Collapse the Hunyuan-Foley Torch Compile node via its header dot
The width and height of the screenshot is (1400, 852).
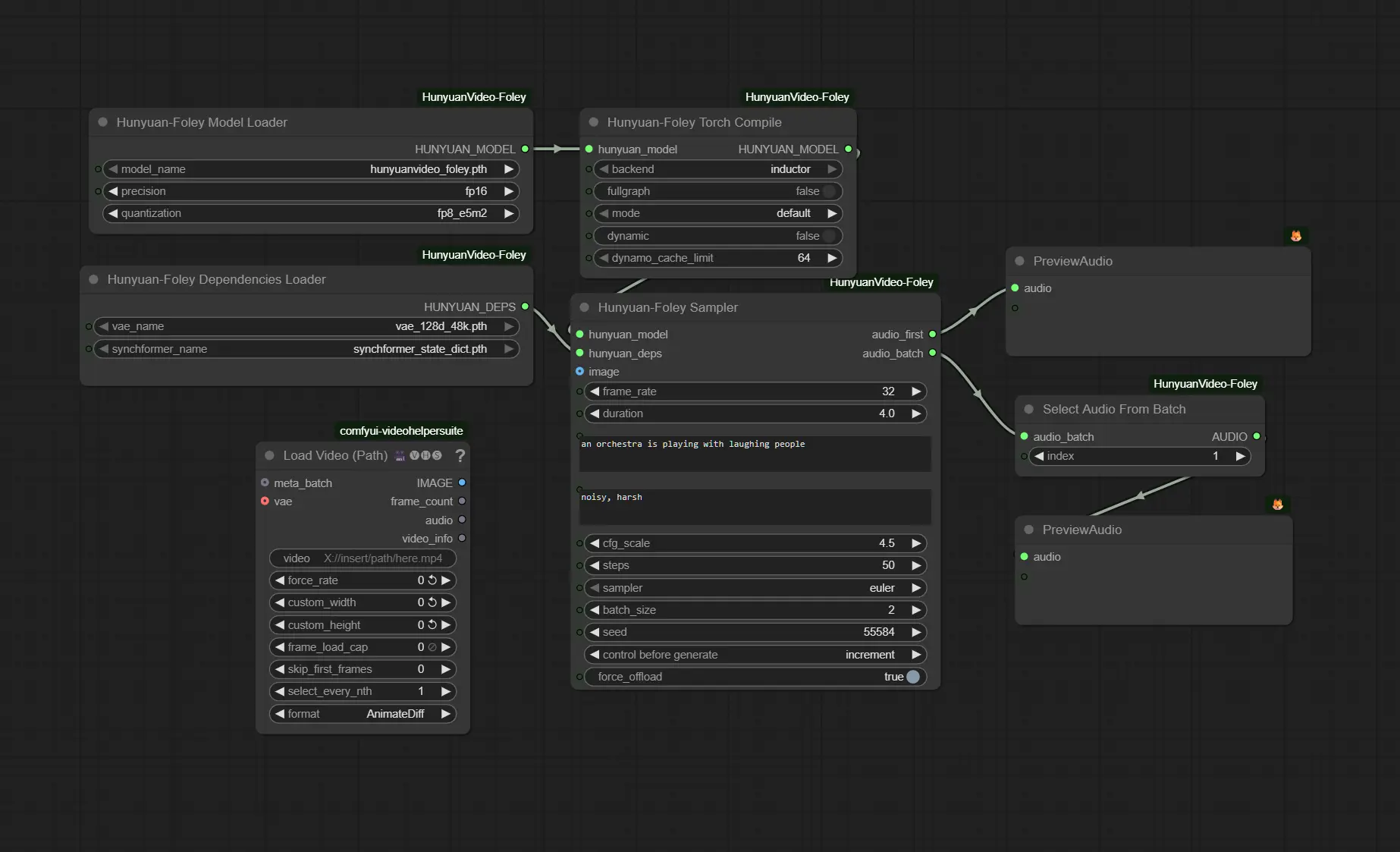click(593, 122)
